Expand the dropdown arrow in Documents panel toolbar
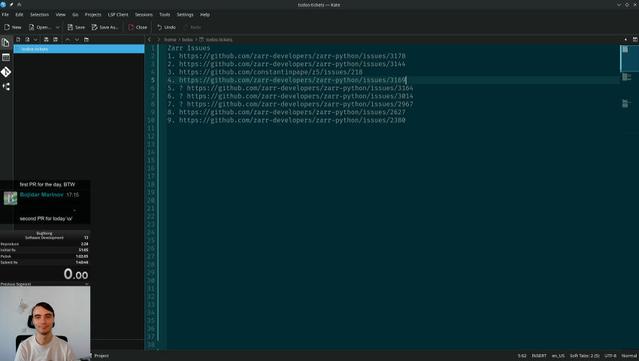 point(36,40)
